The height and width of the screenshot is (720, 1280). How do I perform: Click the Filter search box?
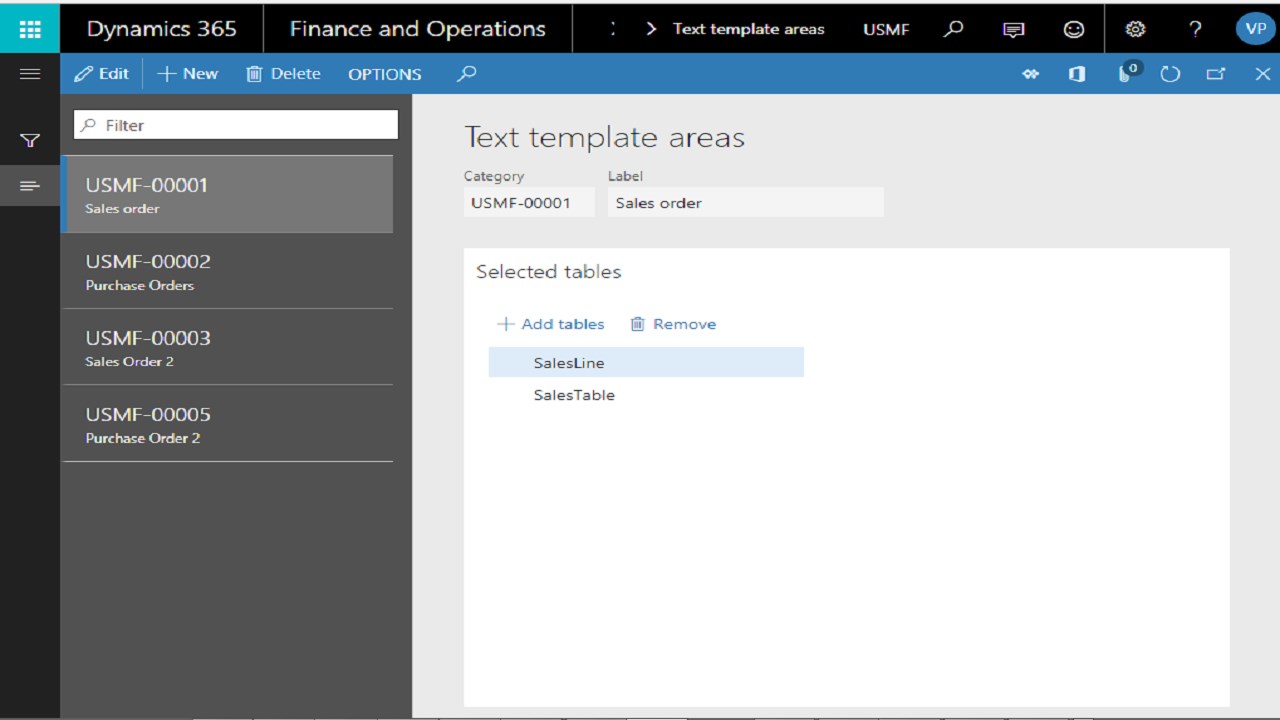tap(236, 125)
